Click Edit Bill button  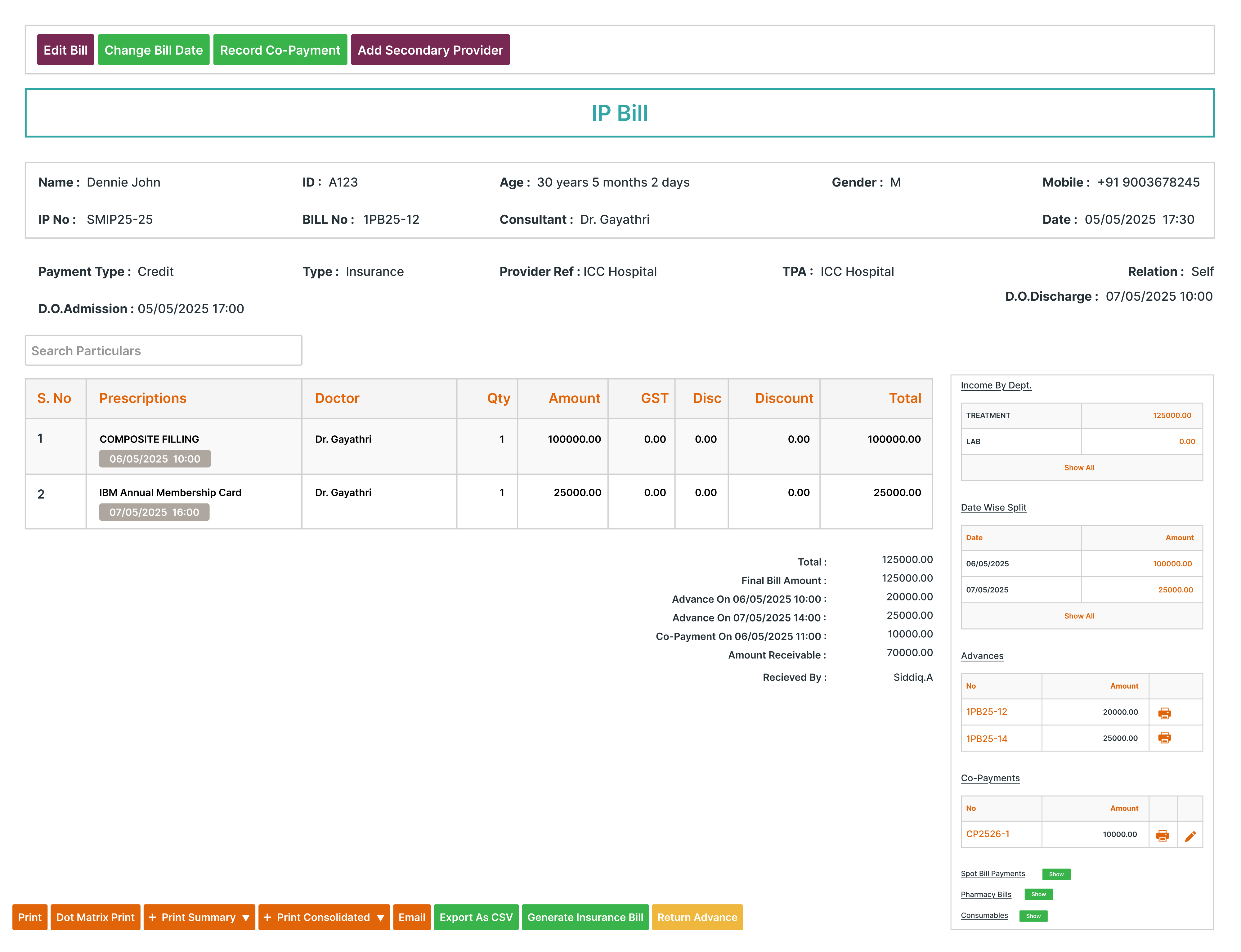[66, 50]
